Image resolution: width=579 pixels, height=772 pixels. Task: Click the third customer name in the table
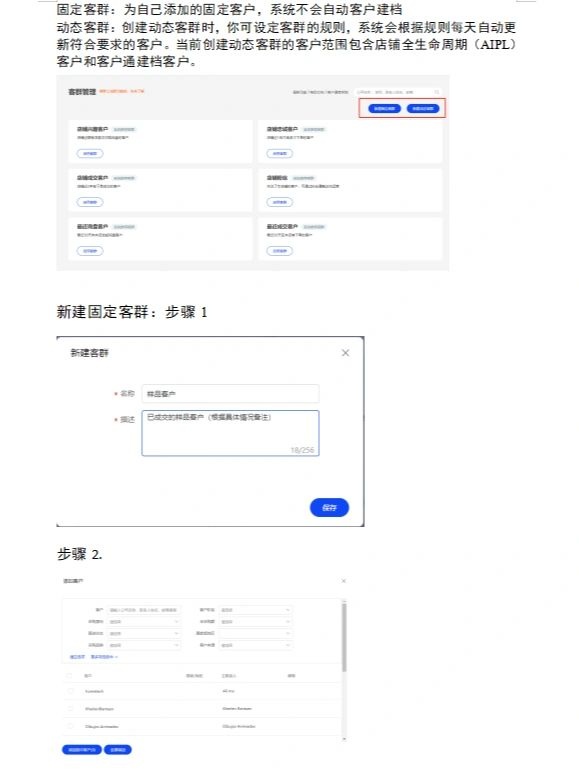tap(101, 726)
